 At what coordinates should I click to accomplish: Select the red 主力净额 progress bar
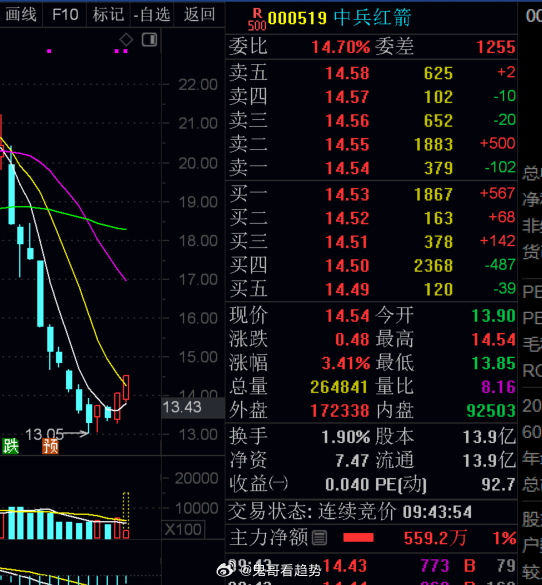358,538
